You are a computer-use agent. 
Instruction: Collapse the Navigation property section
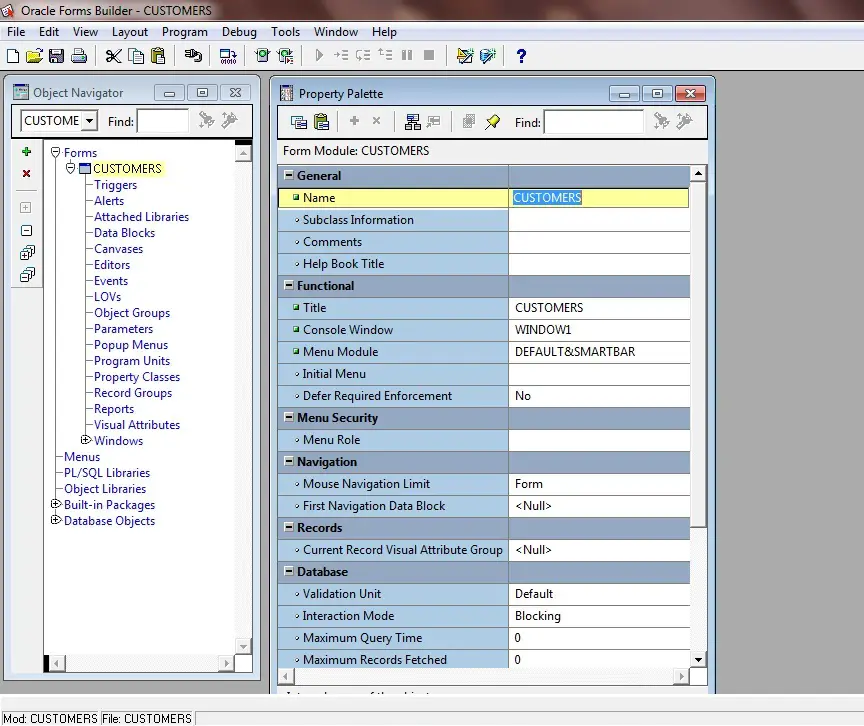tap(288, 462)
